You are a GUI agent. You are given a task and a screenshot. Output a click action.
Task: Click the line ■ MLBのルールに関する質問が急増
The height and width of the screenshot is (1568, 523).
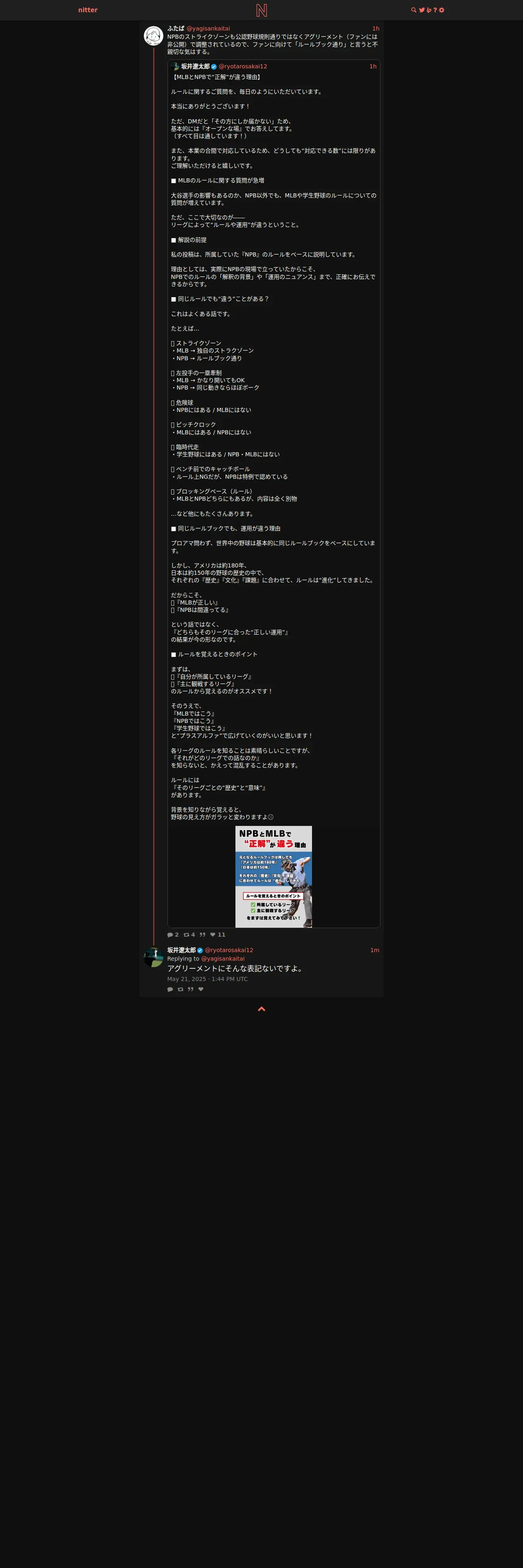tap(218, 180)
